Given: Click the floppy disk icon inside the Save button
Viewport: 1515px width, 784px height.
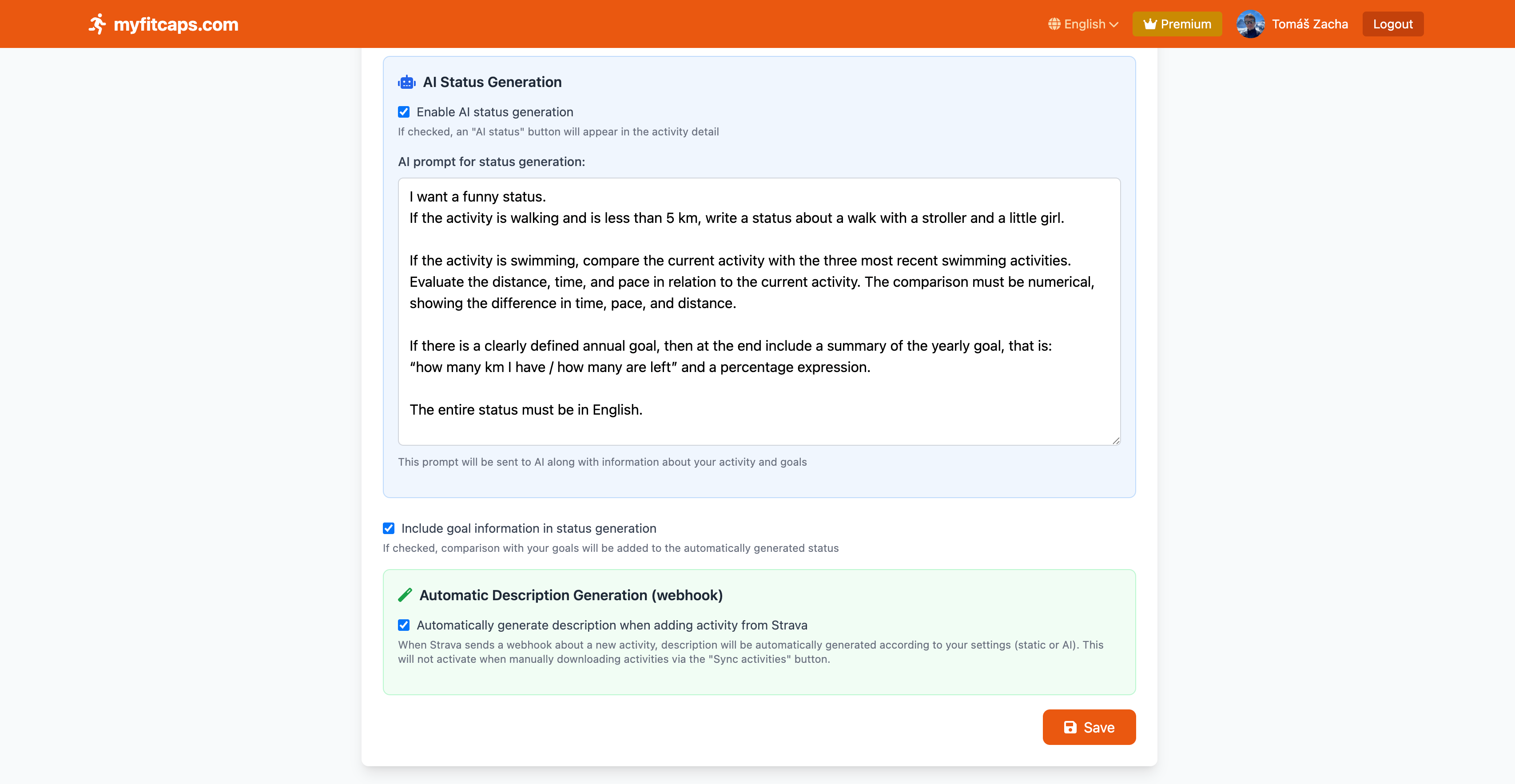Looking at the screenshot, I should (1070, 727).
